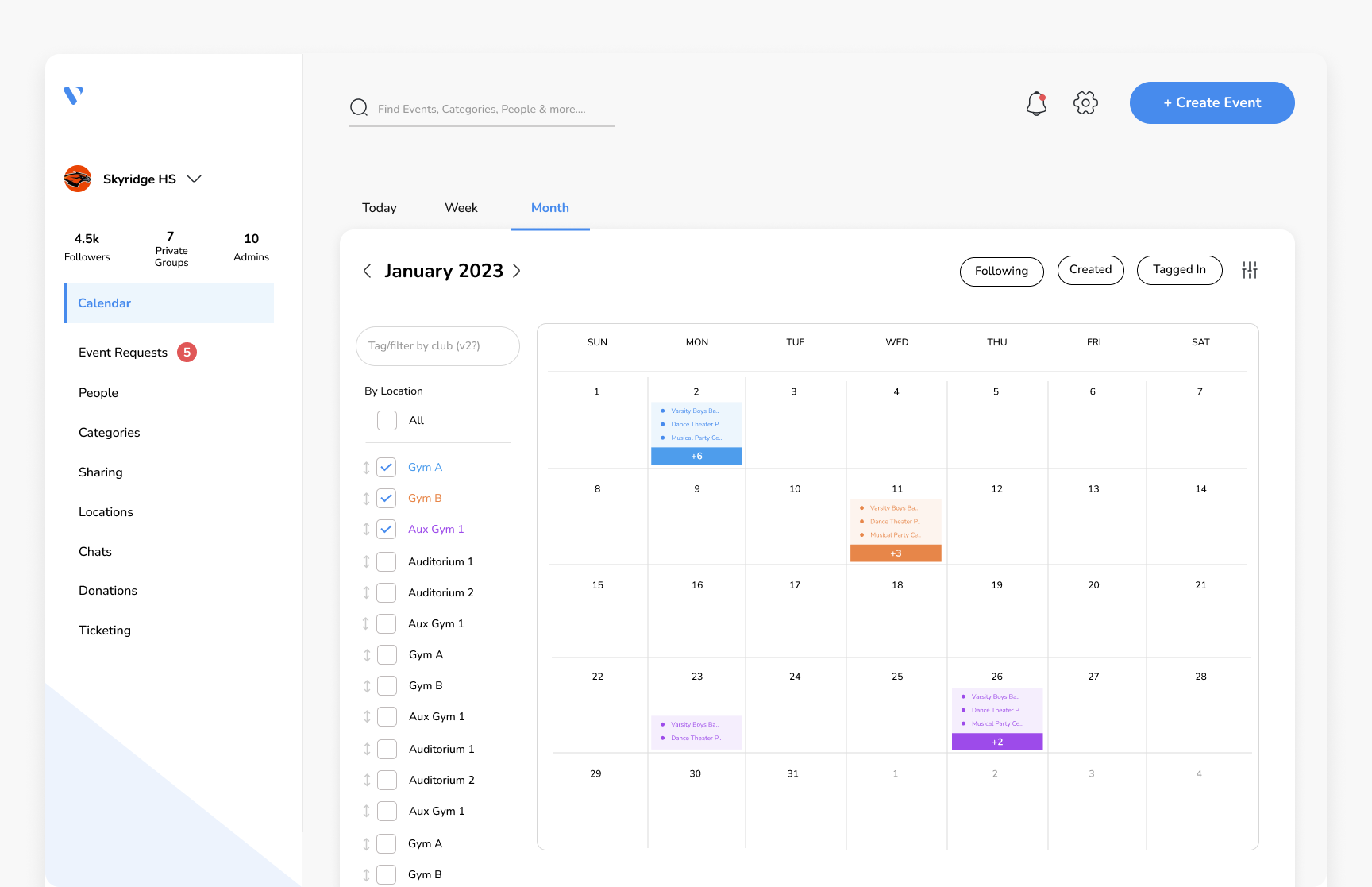Advance to next month with right chevron
The image size is (1372, 887).
click(517, 271)
